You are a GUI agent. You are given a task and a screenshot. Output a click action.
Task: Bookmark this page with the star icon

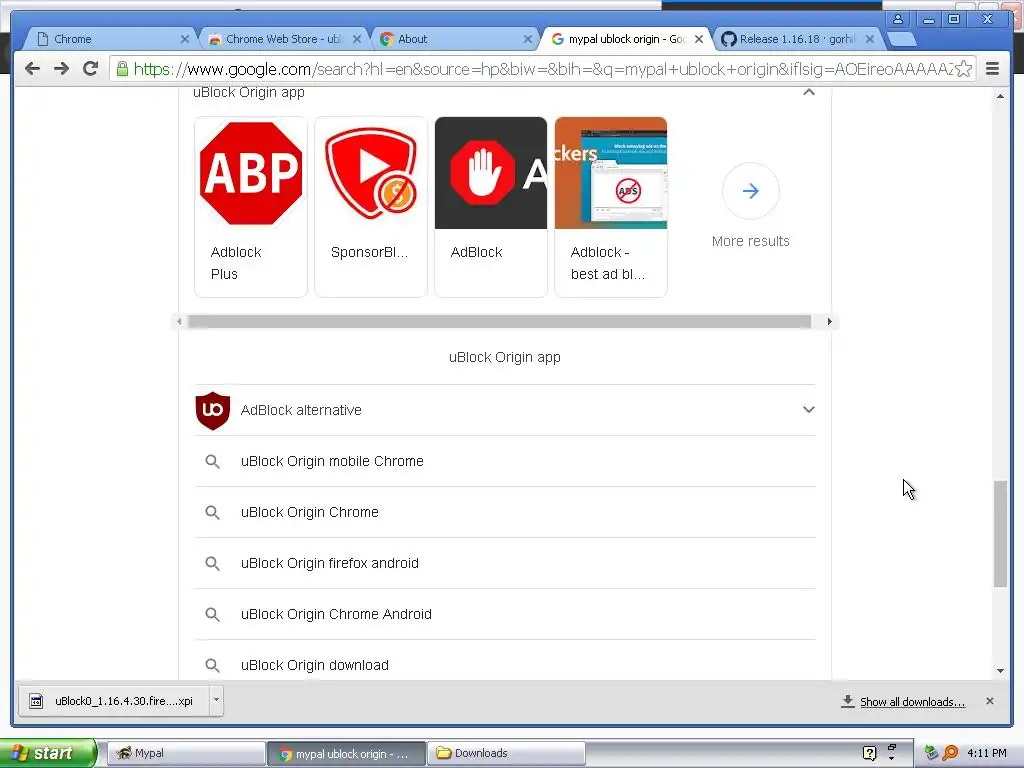(x=963, y=69)
